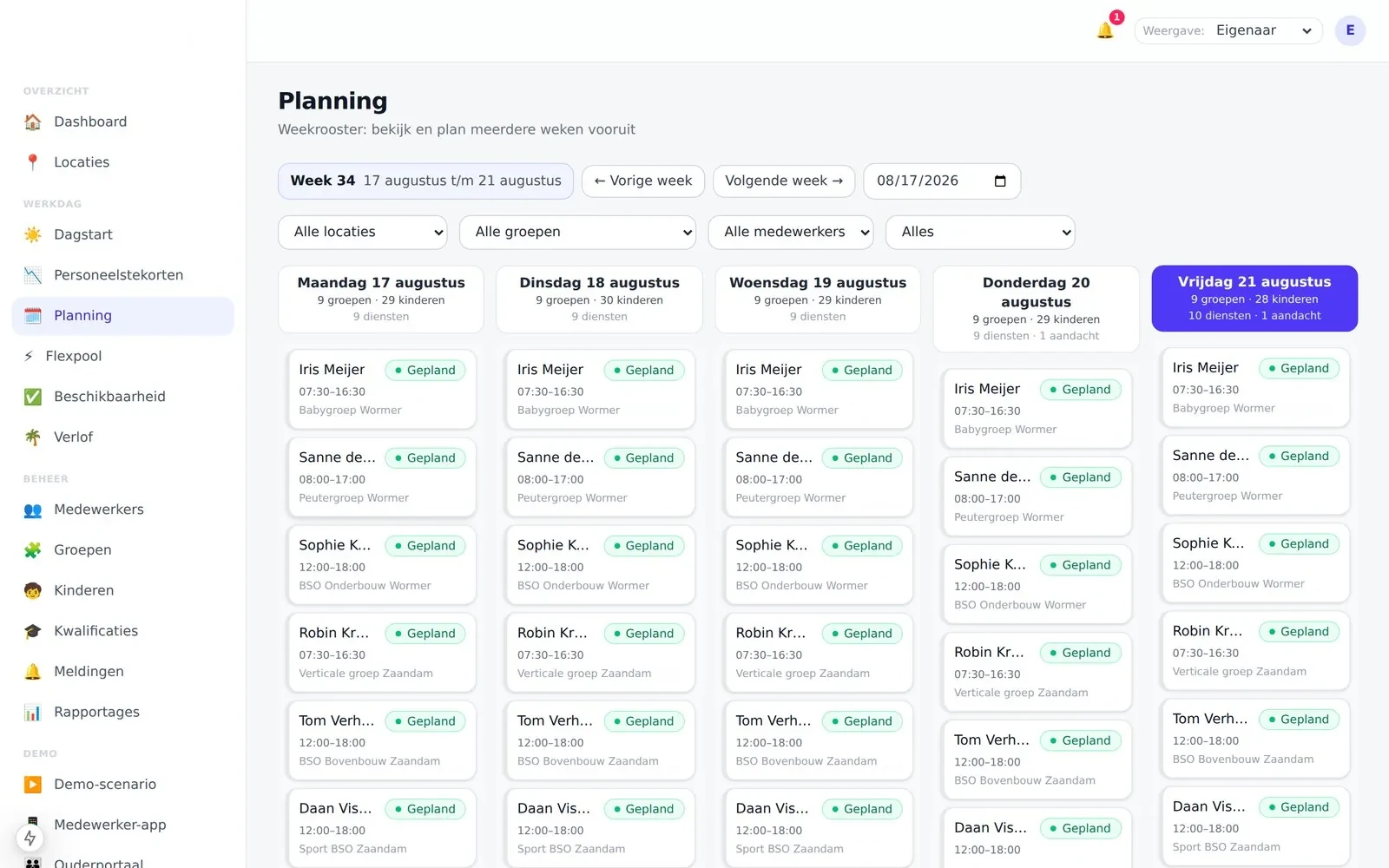Click the Dashboard house icon
Viewport: 1389px width, 868px height.
pyautogui.click(x=33, y=122)
